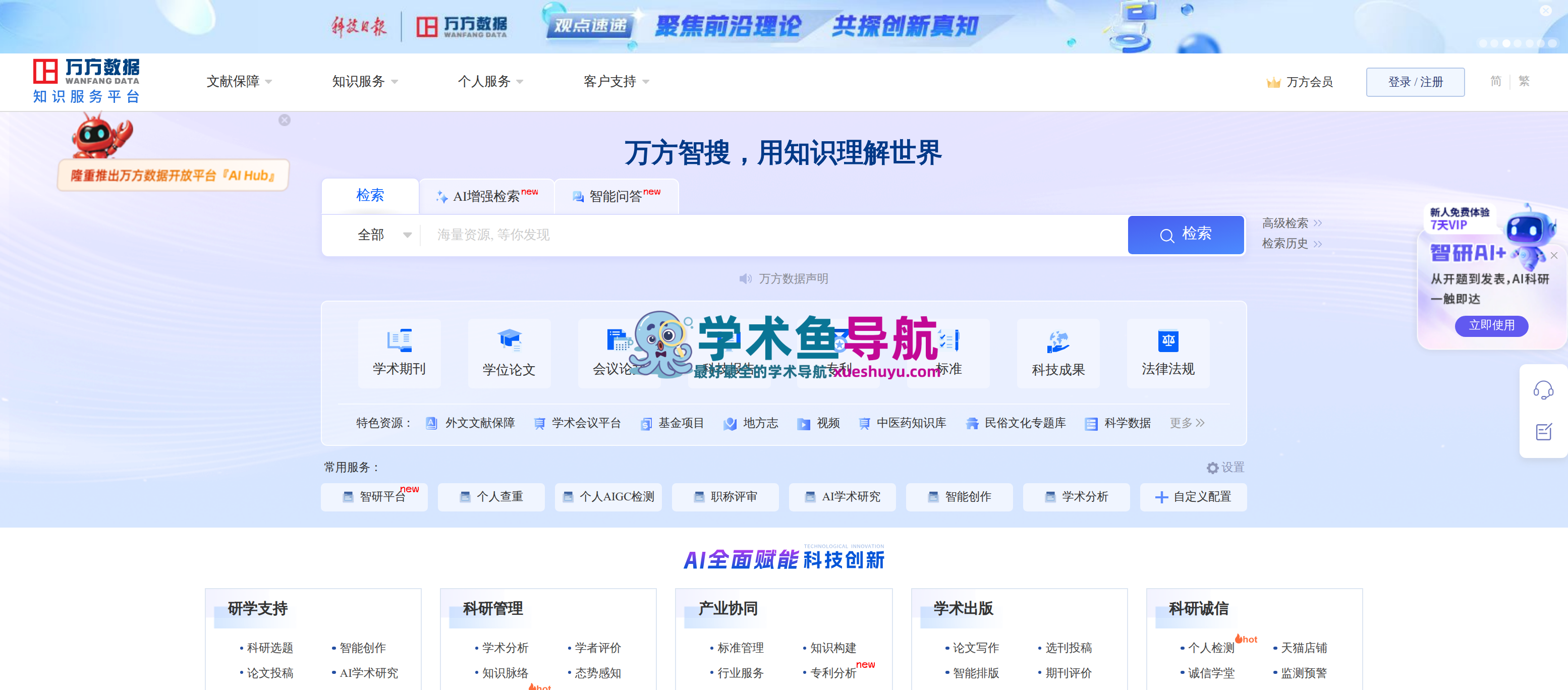Click the 科研选题 link
Image resolution: width=1568 pixels, height=690 pixels.
click(x=269, y=648)
